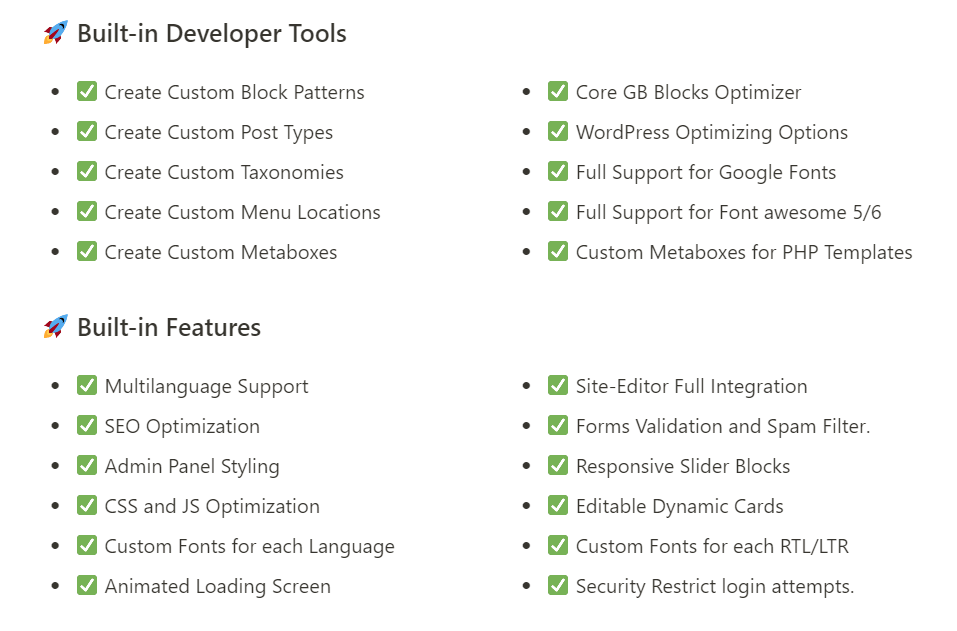Viewport: 957px width, 631px height.
Task: Select the Built-in Features heading
Action: tap(169, 328)
